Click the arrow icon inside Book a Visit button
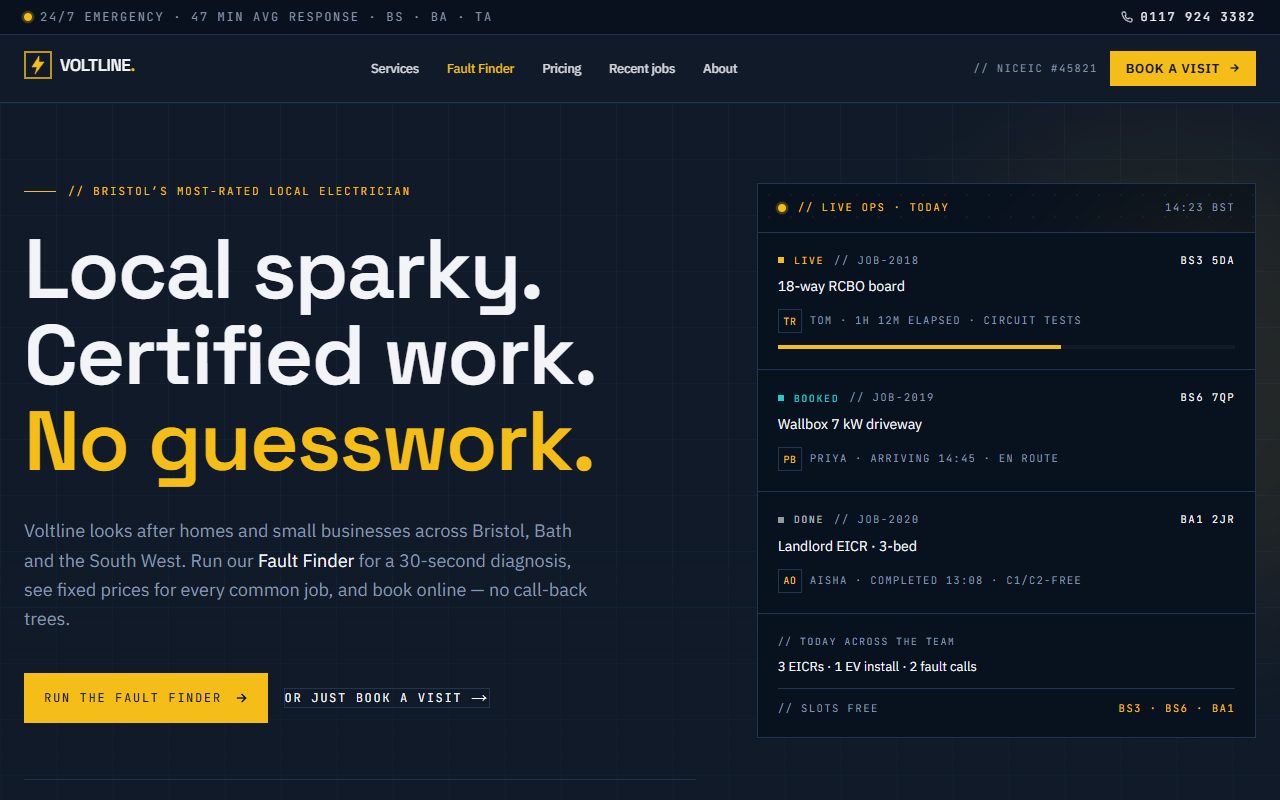This screenshot has width=1280, height=800. (x=1235, y=69)
